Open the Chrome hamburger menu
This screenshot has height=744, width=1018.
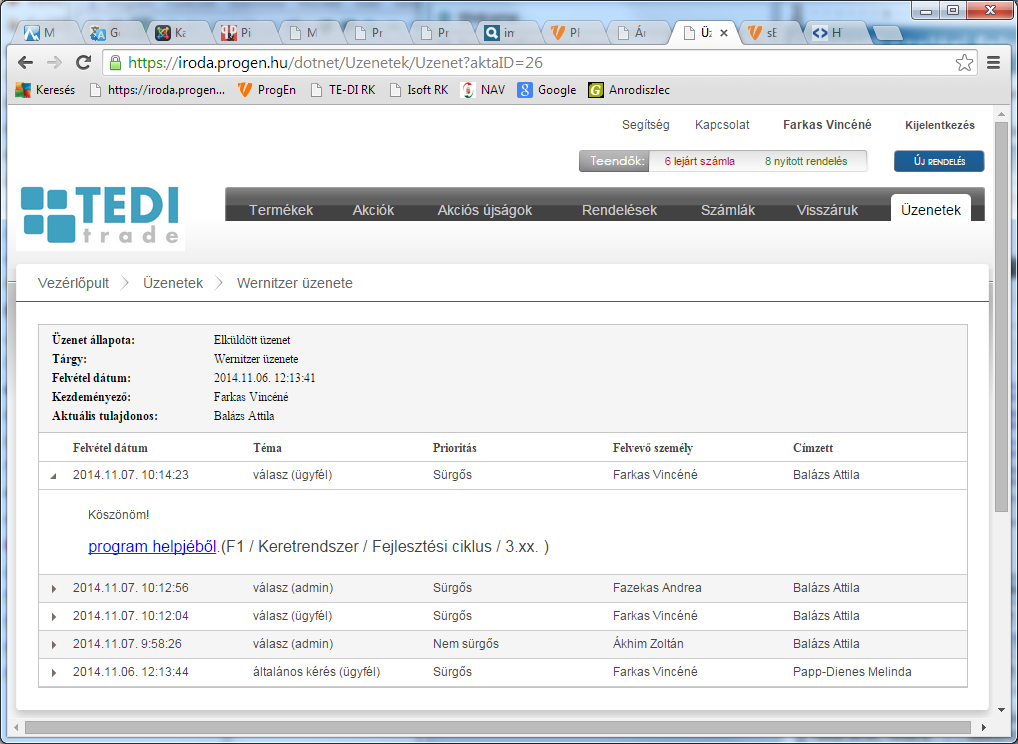click(993, 62)
